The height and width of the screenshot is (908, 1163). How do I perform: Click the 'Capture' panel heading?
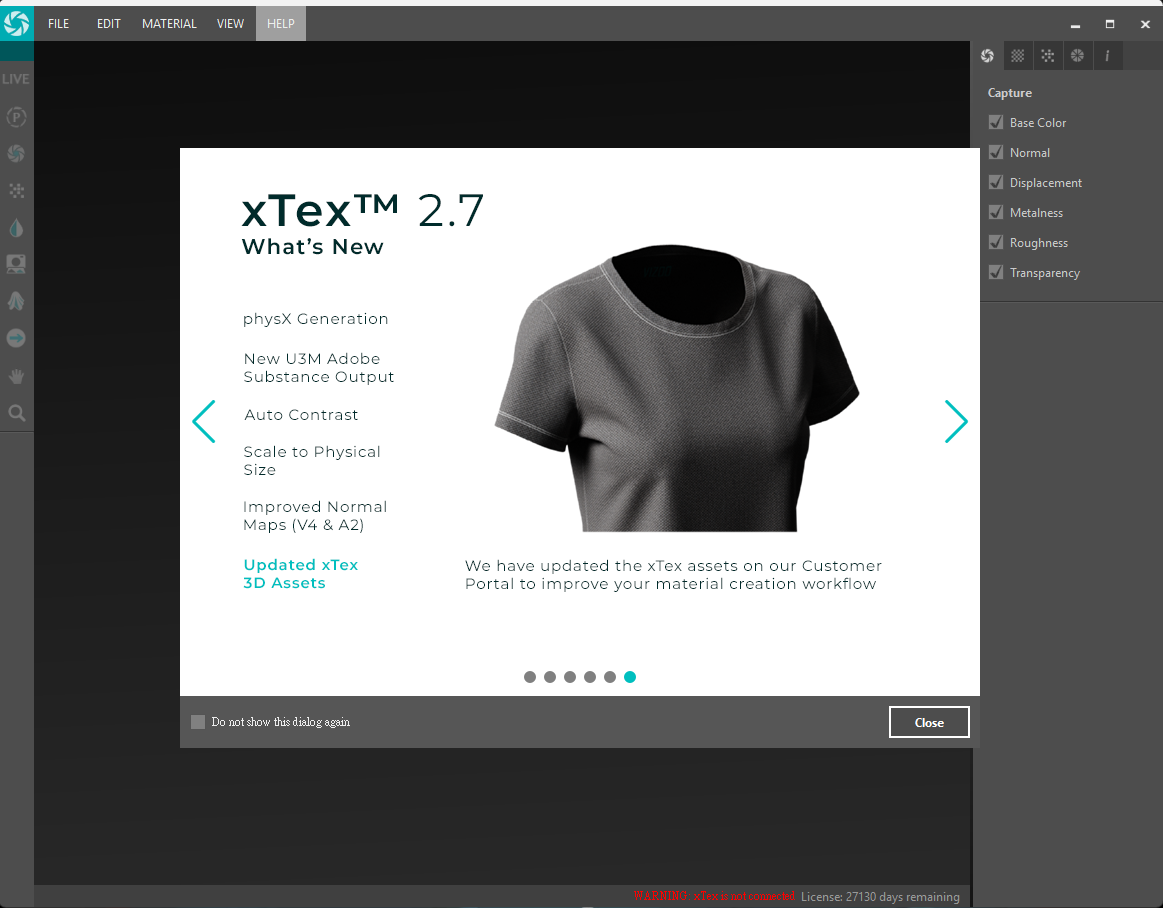[x=1009, y=93]
